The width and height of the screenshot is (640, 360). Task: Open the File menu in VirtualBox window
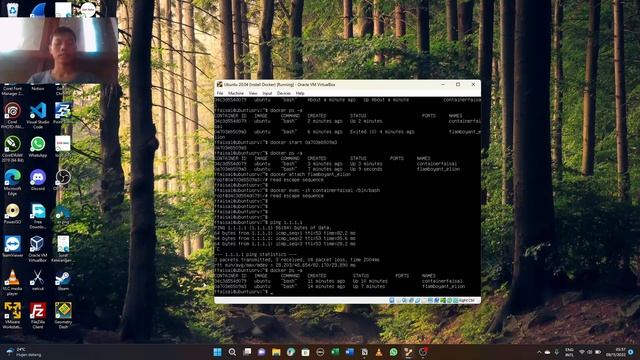click(220, 93)
